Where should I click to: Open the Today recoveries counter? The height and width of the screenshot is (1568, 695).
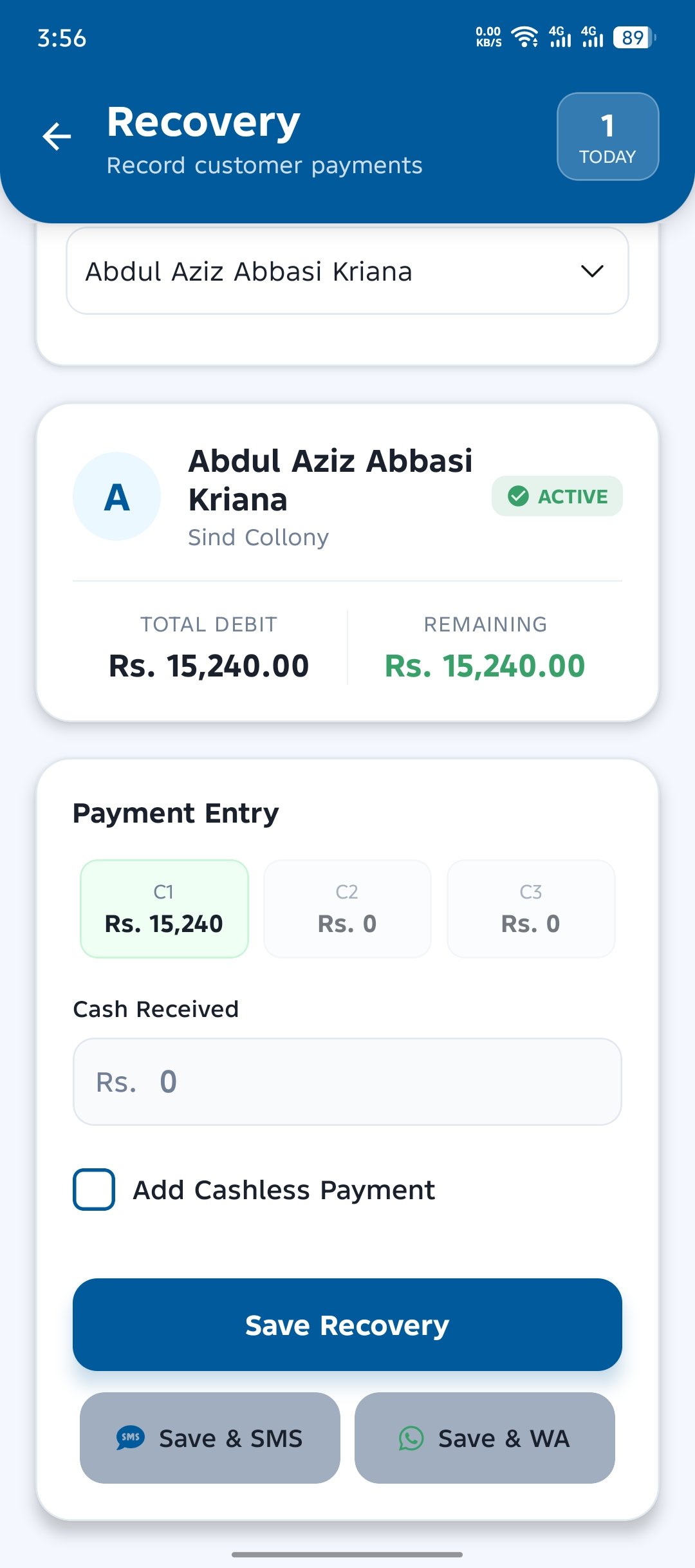tap(607, 136)
